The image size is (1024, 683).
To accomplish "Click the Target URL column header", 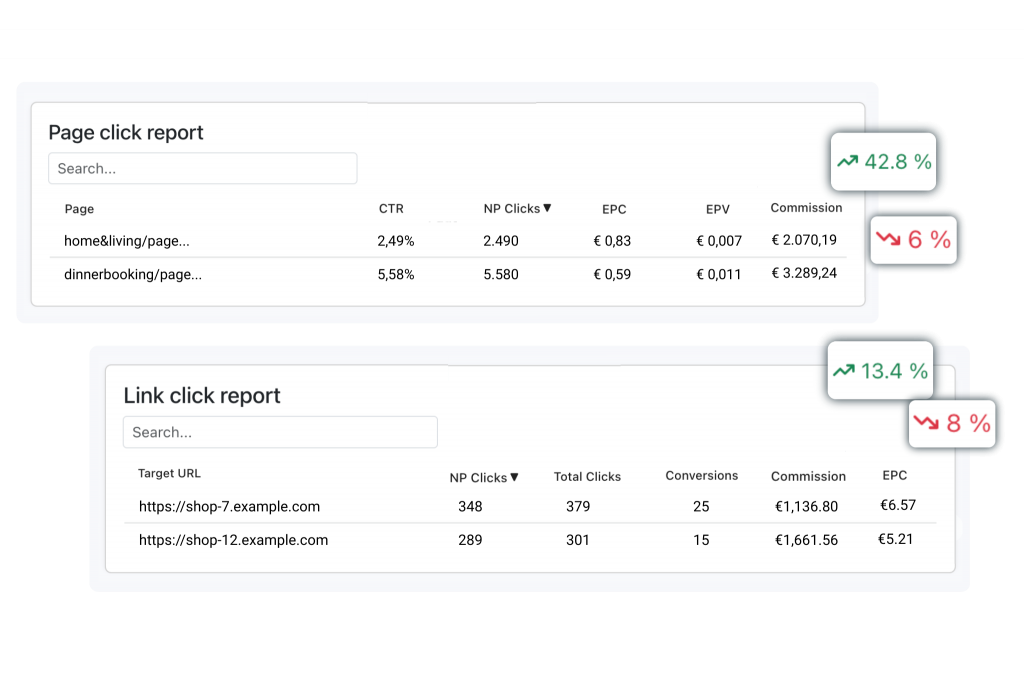I will [169, 474].
